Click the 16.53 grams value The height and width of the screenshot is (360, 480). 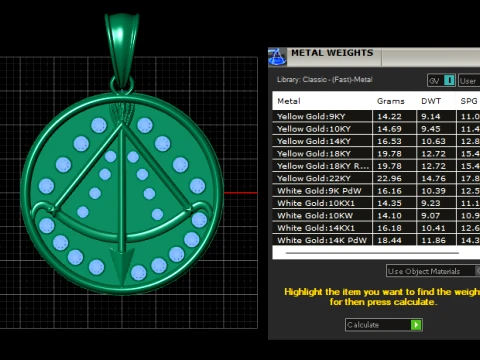point(389,141)
